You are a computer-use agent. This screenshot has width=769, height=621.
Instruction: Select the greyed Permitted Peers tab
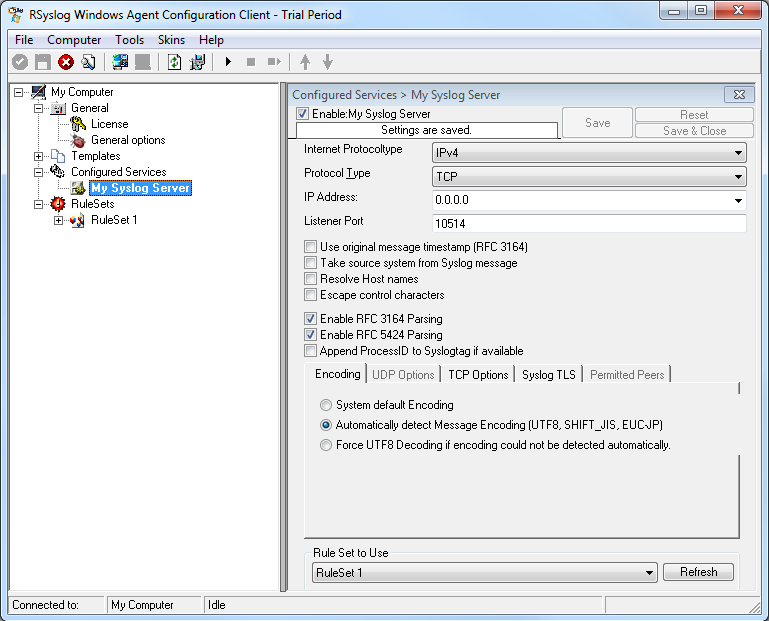click(x=627, y=375)
